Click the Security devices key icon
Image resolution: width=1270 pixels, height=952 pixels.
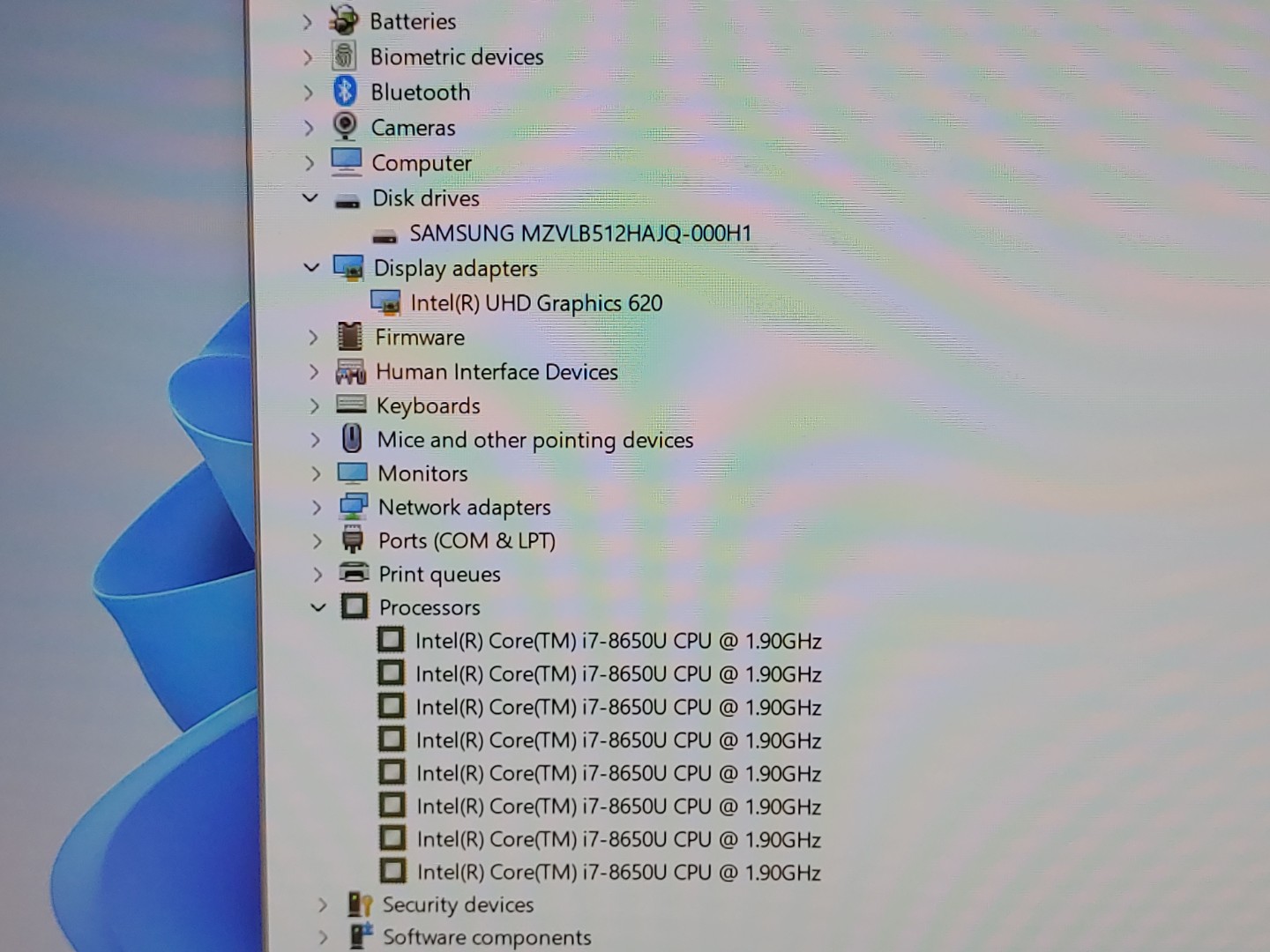(359, 904)
